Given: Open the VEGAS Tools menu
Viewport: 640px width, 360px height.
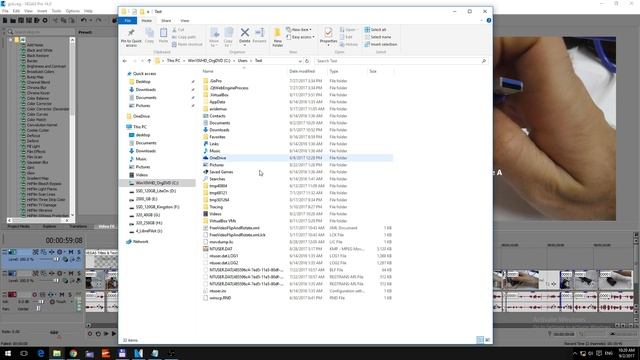Looking at the screenshot, I should 56,11.
